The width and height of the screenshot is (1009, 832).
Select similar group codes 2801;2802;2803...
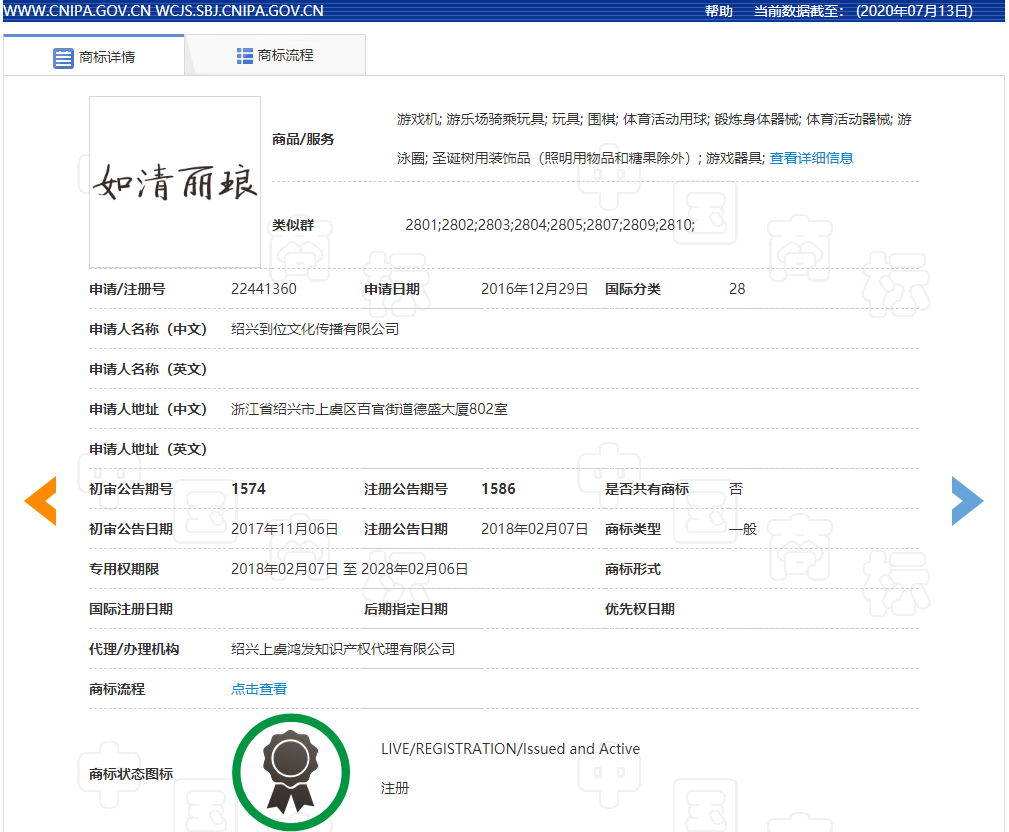[458, 225]
